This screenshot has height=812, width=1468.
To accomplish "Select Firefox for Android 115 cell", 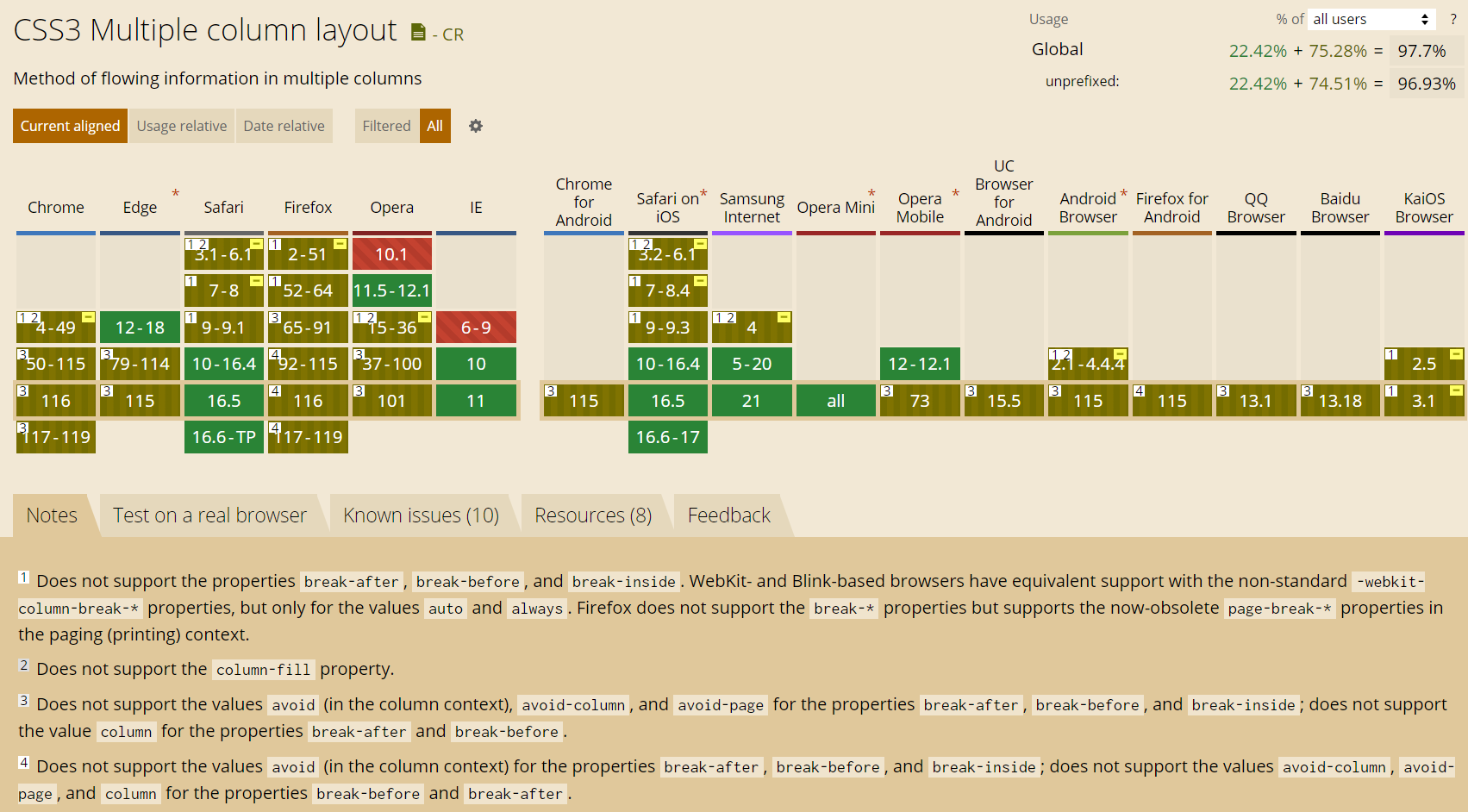I will point(1172,401).
